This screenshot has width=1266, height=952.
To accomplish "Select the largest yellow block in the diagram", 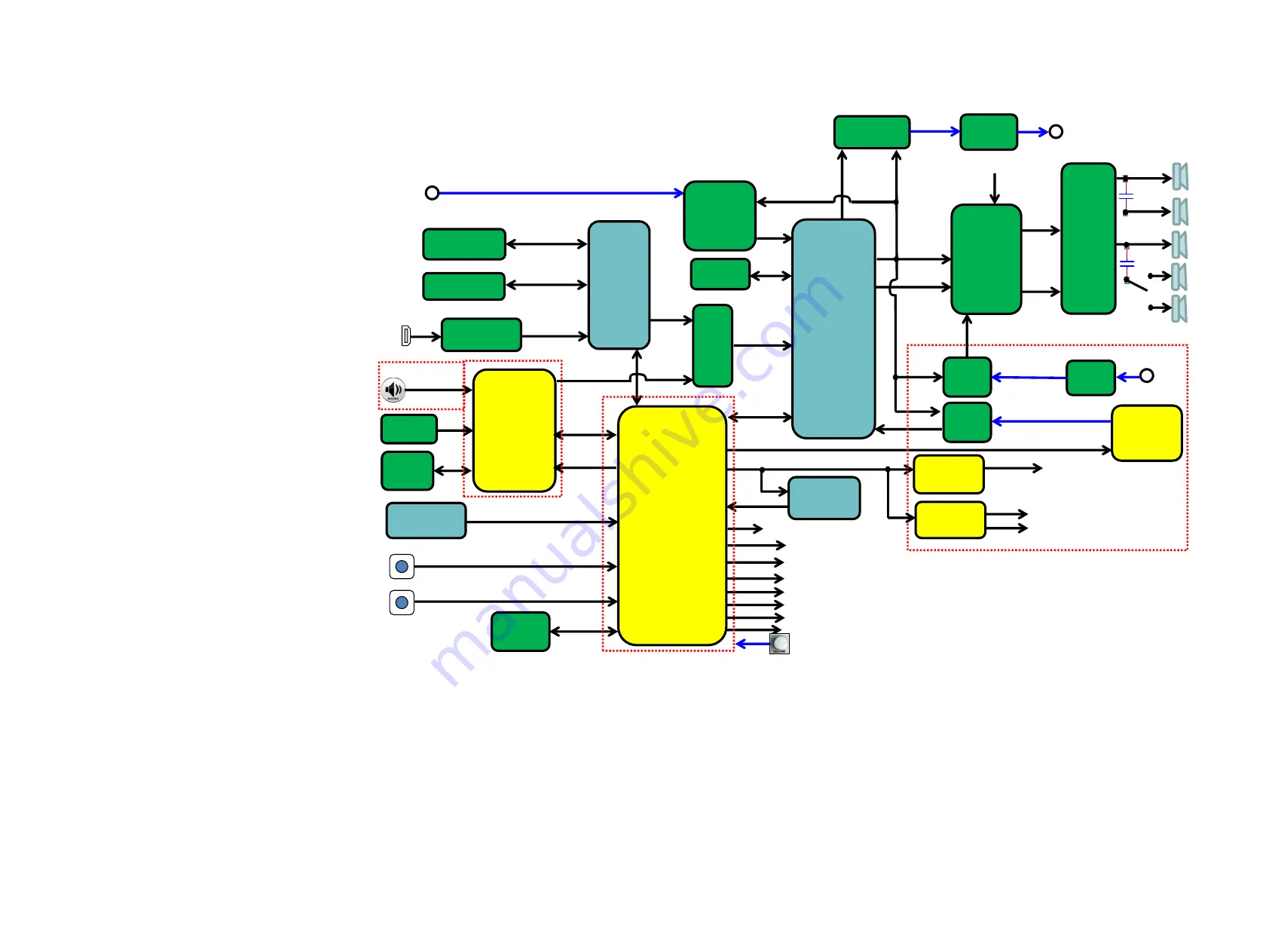I will coord(672,525).
